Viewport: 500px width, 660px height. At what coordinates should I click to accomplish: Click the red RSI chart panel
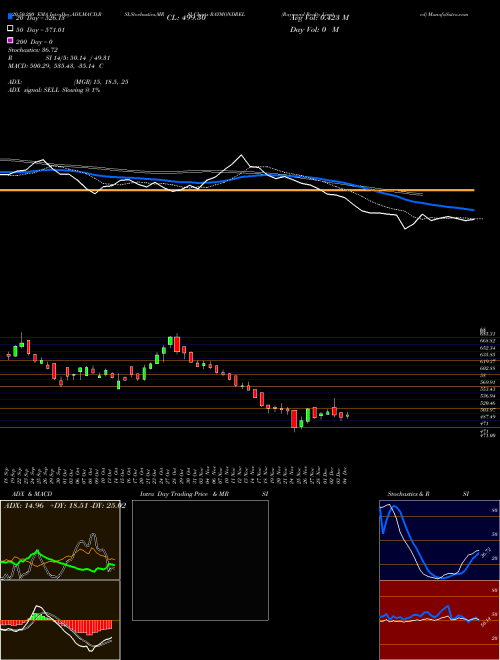(439, 620)
